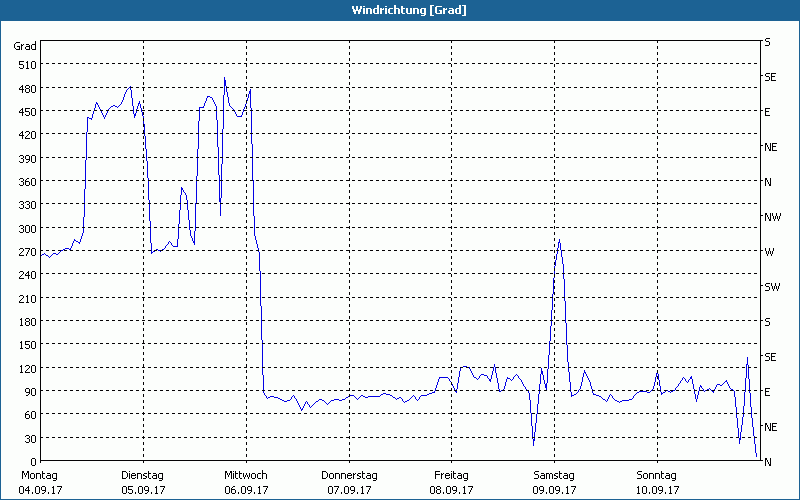Click the 510 value on the left axis
This screenshot has height=500, width=800.
25,65
